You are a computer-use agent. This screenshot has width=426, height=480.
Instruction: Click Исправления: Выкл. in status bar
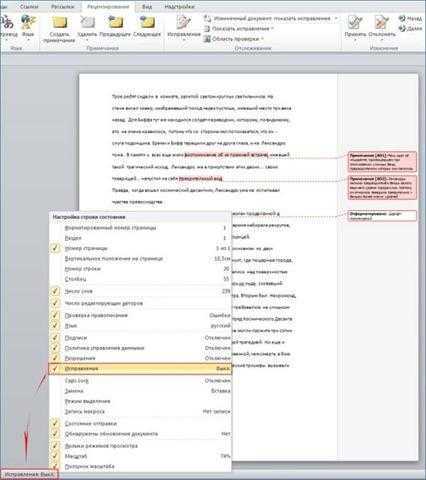pos(30,474)
